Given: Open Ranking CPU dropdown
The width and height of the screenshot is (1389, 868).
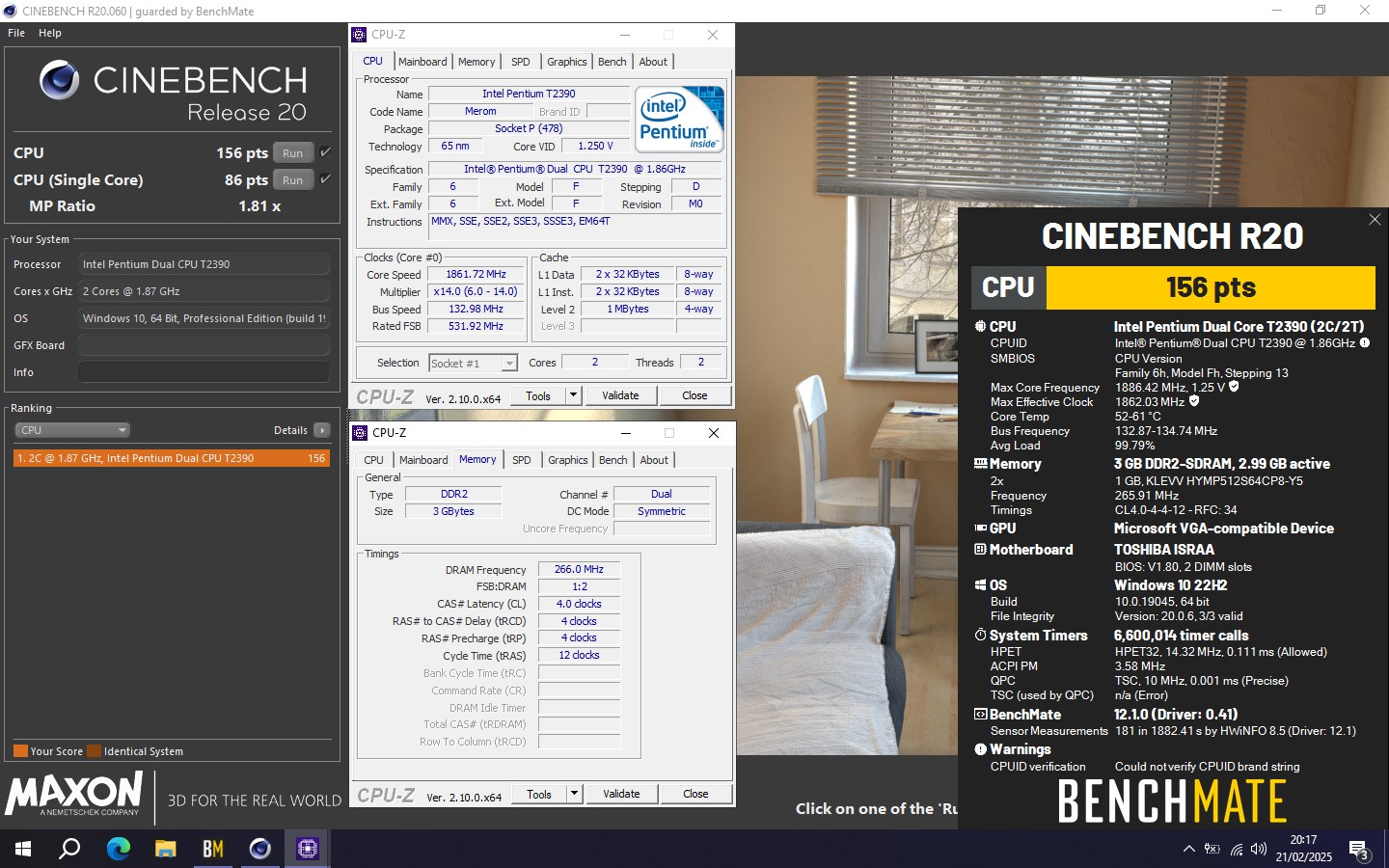Looking at the screenshot, I should 72,430.
